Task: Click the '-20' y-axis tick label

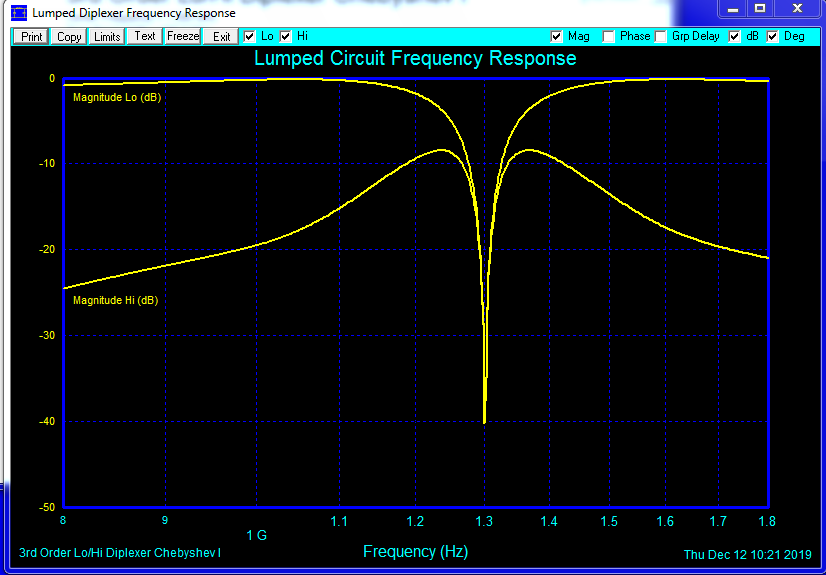Action: pyautogui.click(x=47, y=249)
